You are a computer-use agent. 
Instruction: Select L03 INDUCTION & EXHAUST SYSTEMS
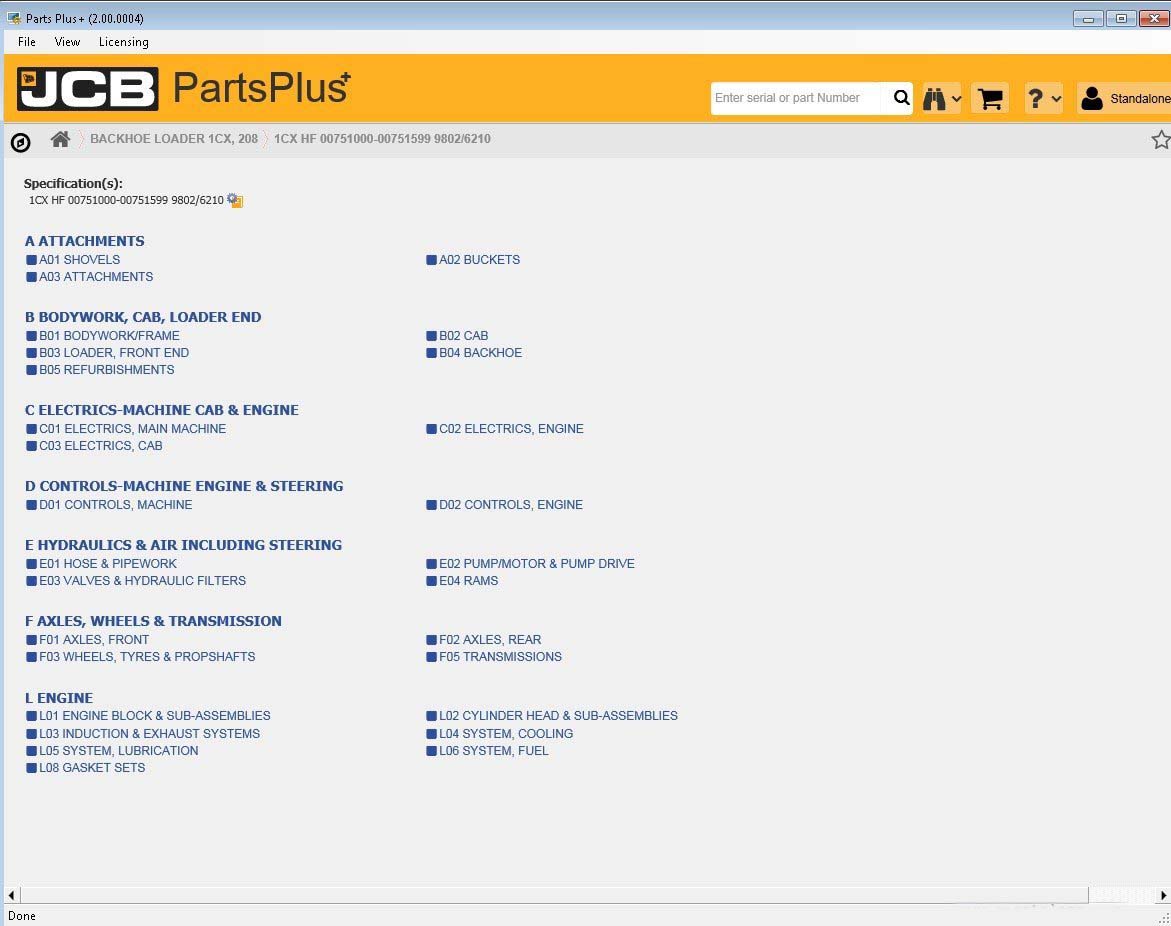(149, 735)
